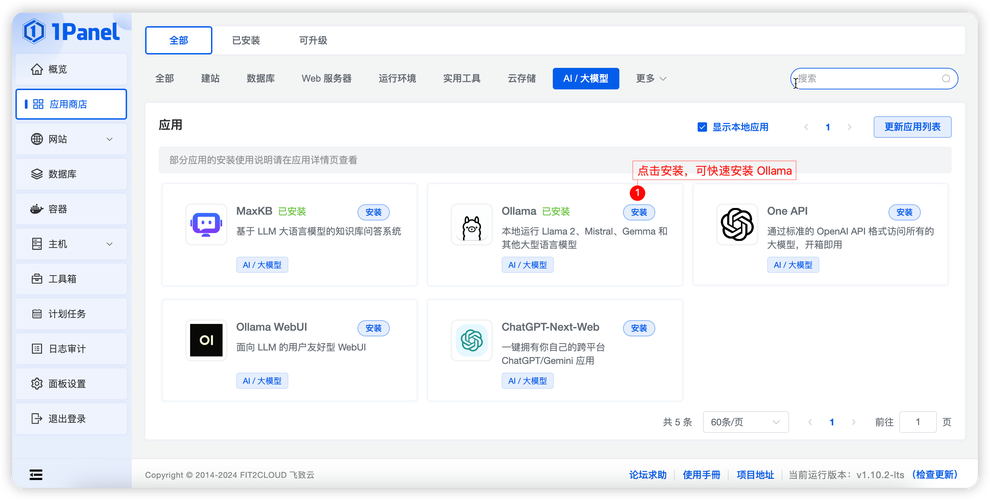Click the search magnifier icon
The height and width of the screenshot is (500, 990).
click(946, 79)
